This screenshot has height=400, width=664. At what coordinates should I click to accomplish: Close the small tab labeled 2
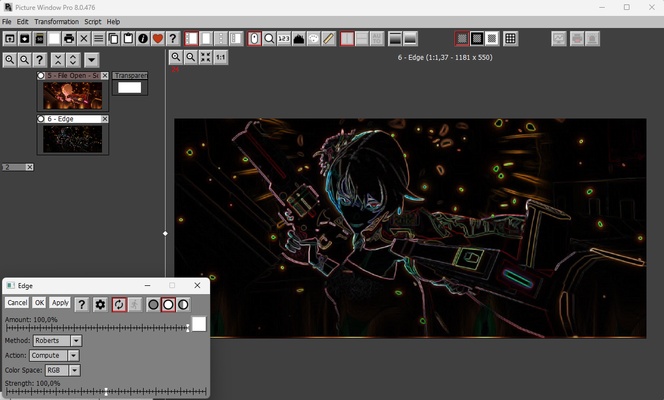[x=29, y=167]
